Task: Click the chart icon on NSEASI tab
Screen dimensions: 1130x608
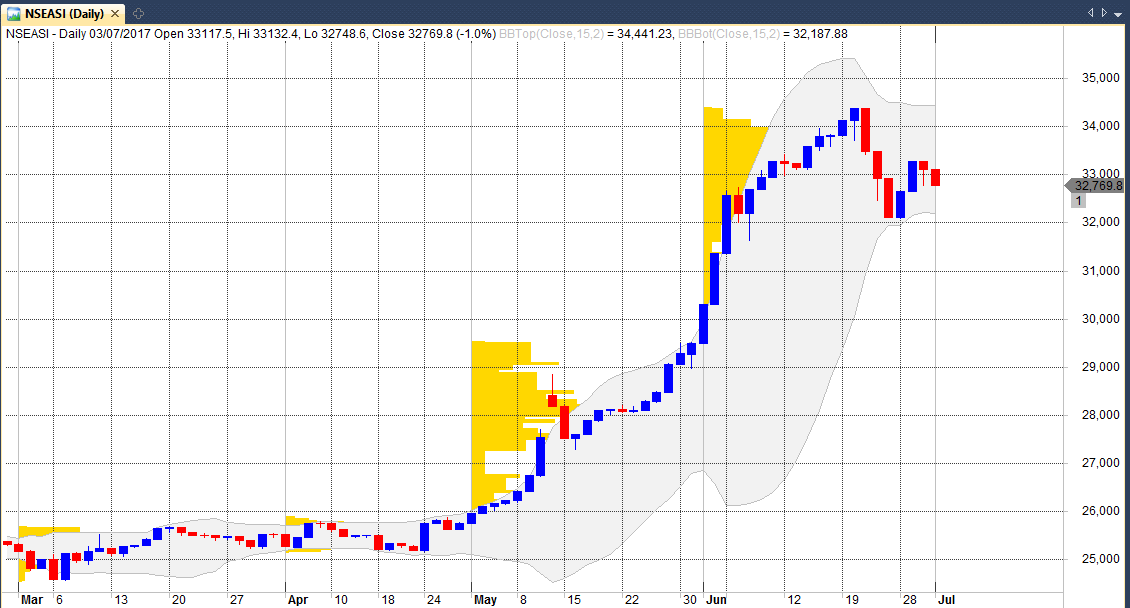Action: tap(12, 13)
